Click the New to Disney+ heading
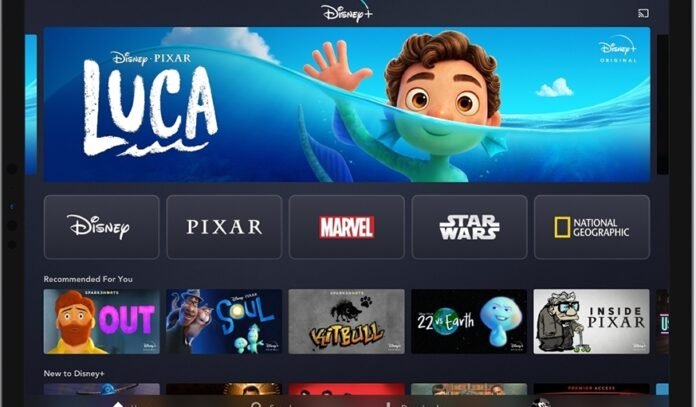 pyautogui.click(x=74, y=373)
